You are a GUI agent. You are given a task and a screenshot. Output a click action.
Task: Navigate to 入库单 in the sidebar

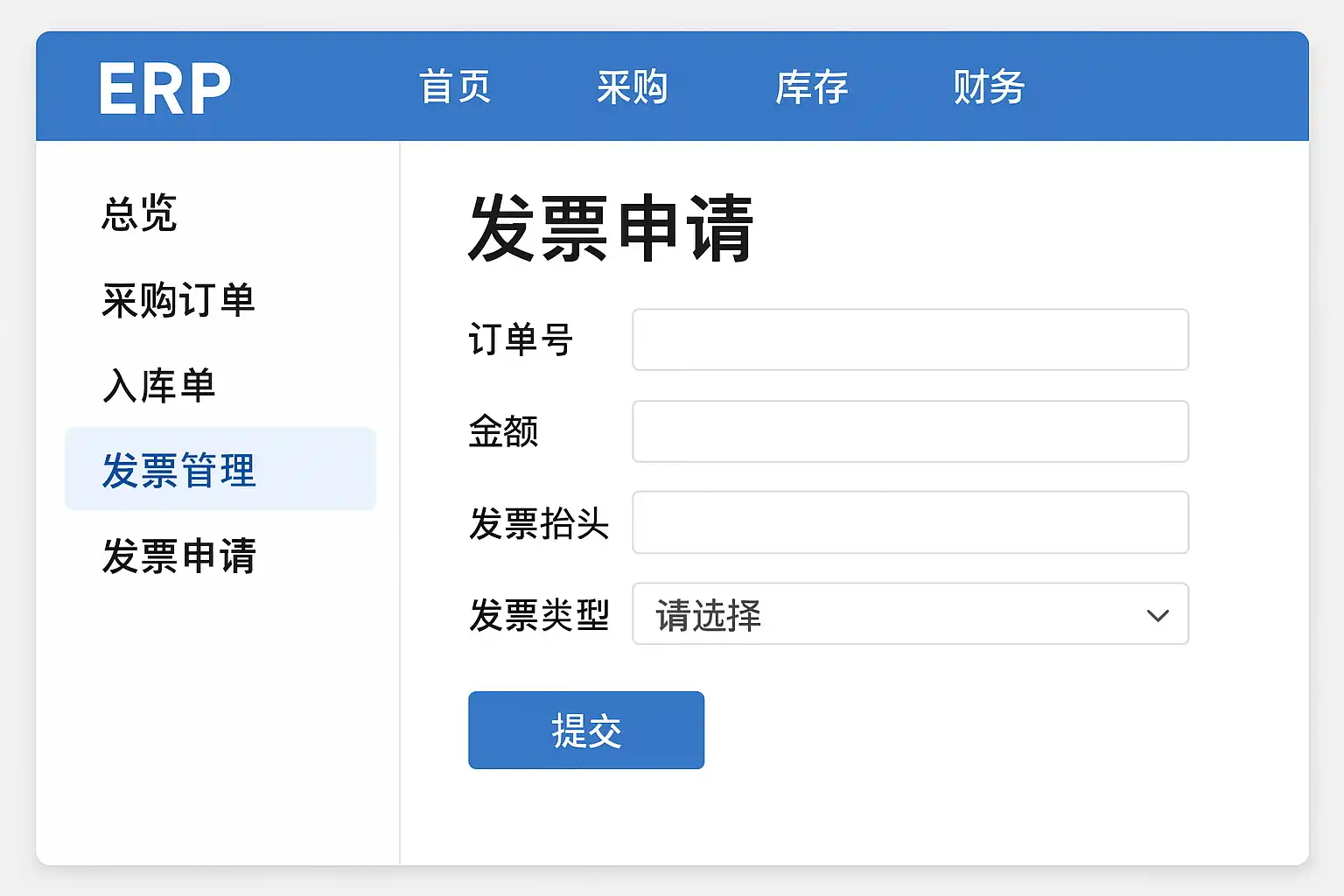pos(159,386)
